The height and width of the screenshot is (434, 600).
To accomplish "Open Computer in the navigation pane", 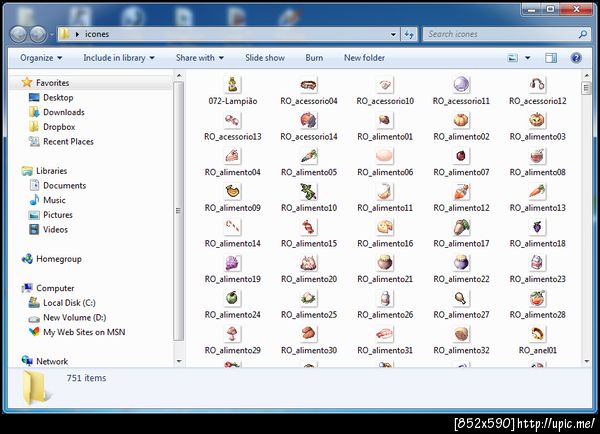I will (x=55, y=288).
